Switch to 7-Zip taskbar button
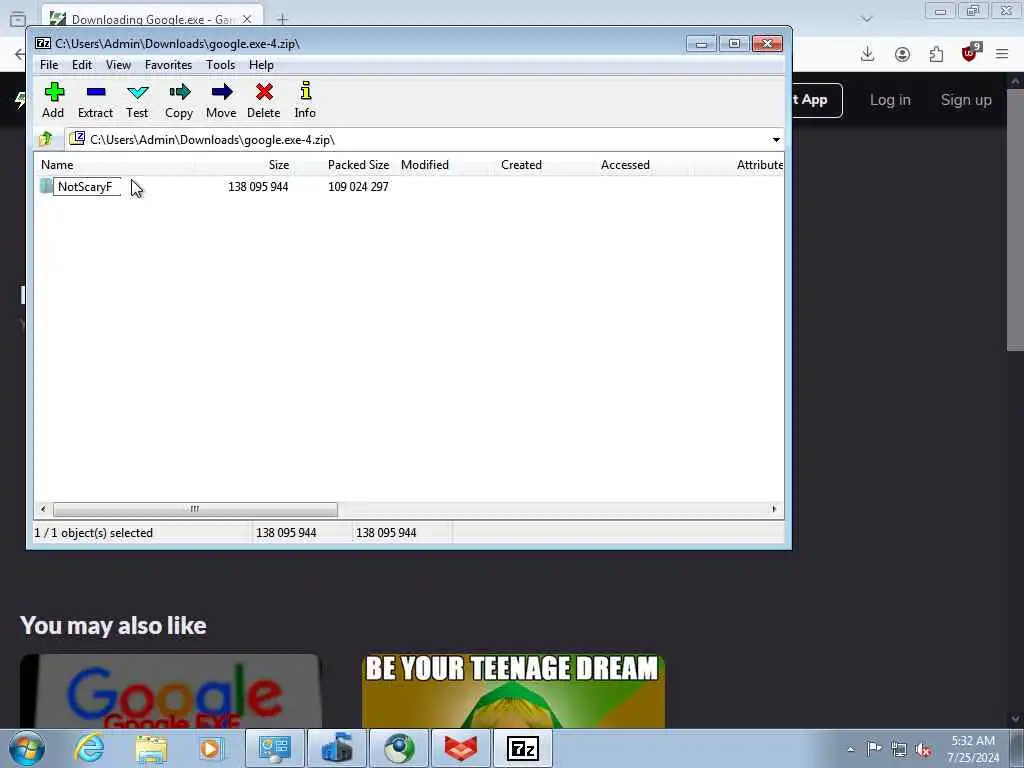This screenshot has height=768, width=1024. (522, 748)
